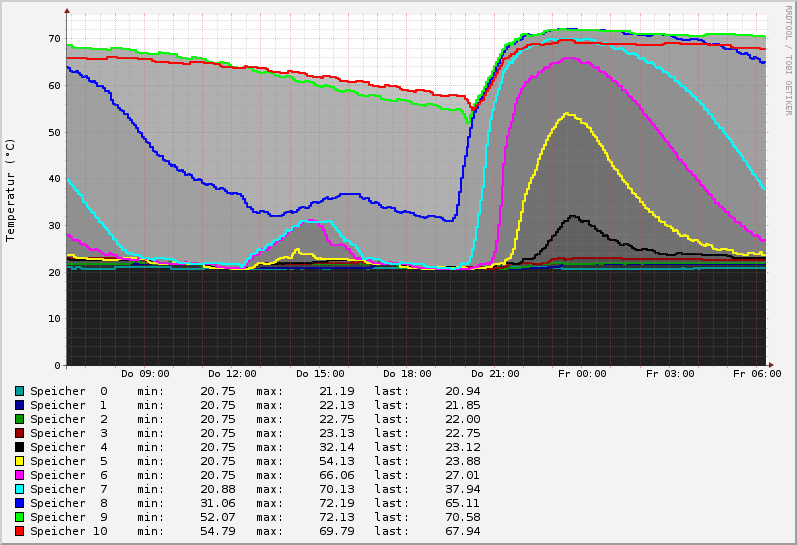Click the 'Do 09:00' time axis label
797x545 pixels.
pos(145,374)
